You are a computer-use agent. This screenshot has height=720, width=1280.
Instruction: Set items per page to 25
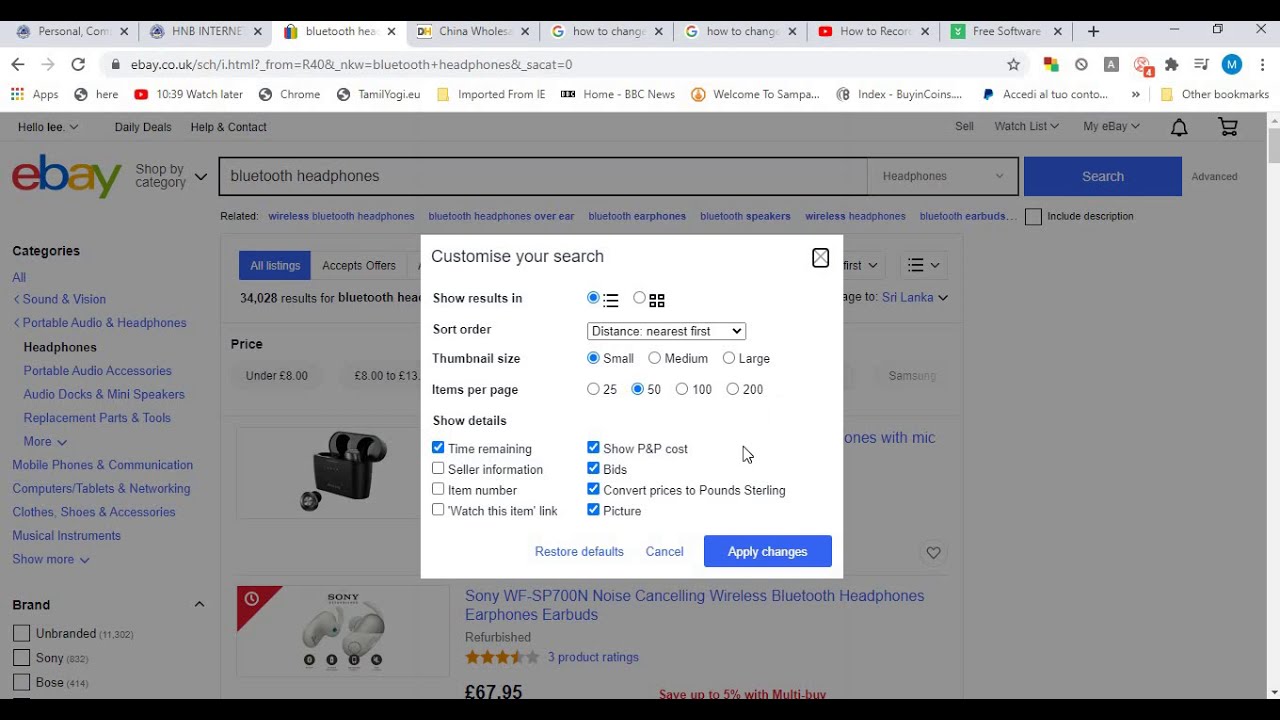coord(593,389)
